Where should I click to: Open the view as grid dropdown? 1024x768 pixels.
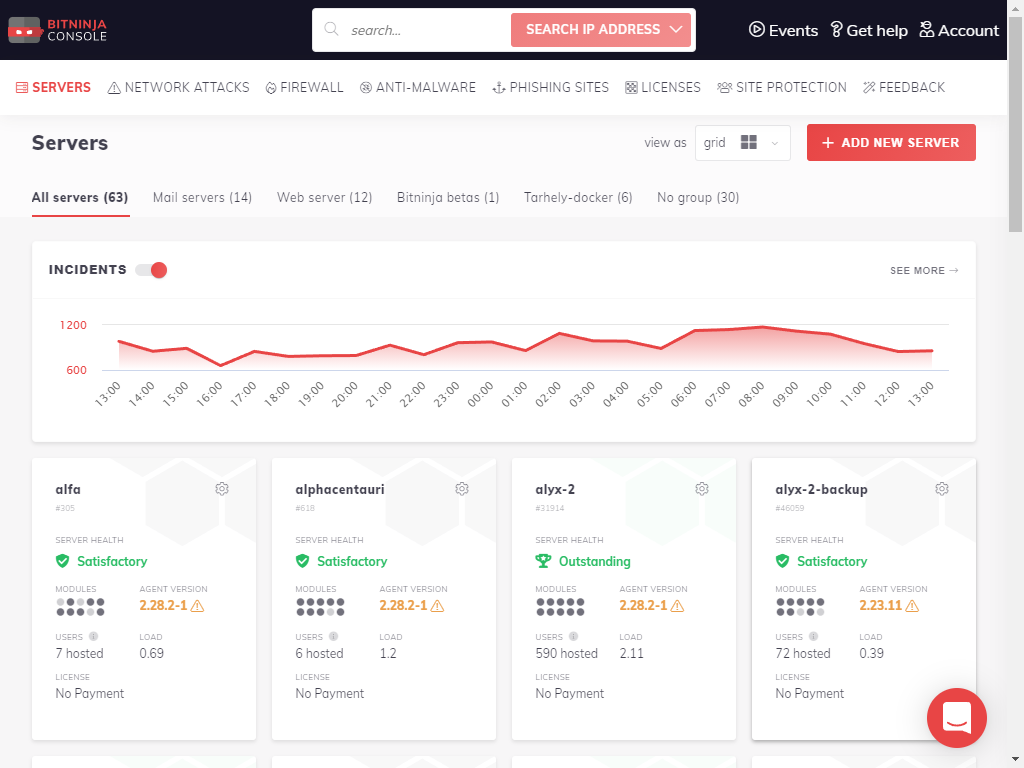pyautogui.click(x=746, y=143)
